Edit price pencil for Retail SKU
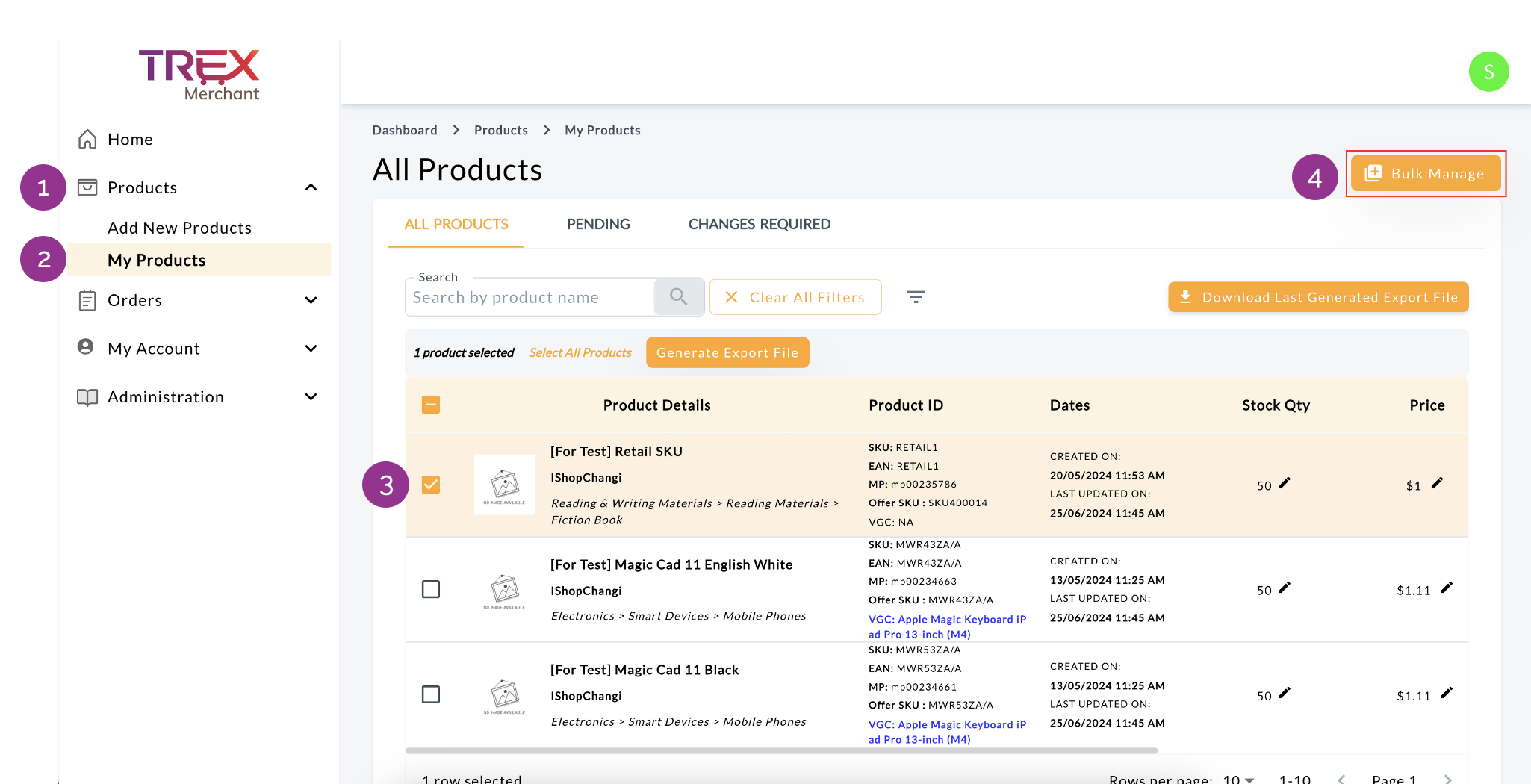 pyautogui.click(x=1437, y=484)
